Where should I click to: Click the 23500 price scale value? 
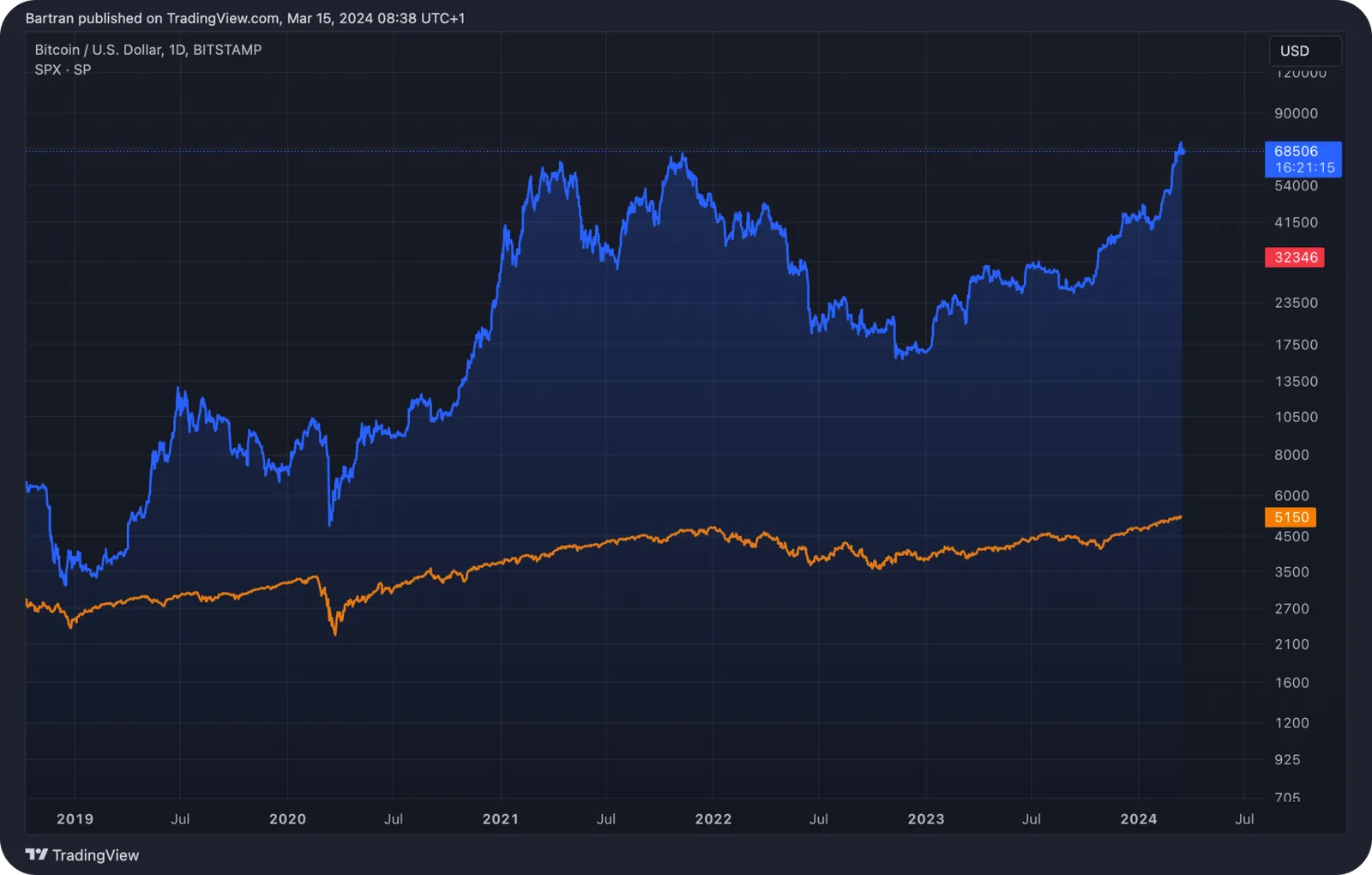[x=1296, y=303]
